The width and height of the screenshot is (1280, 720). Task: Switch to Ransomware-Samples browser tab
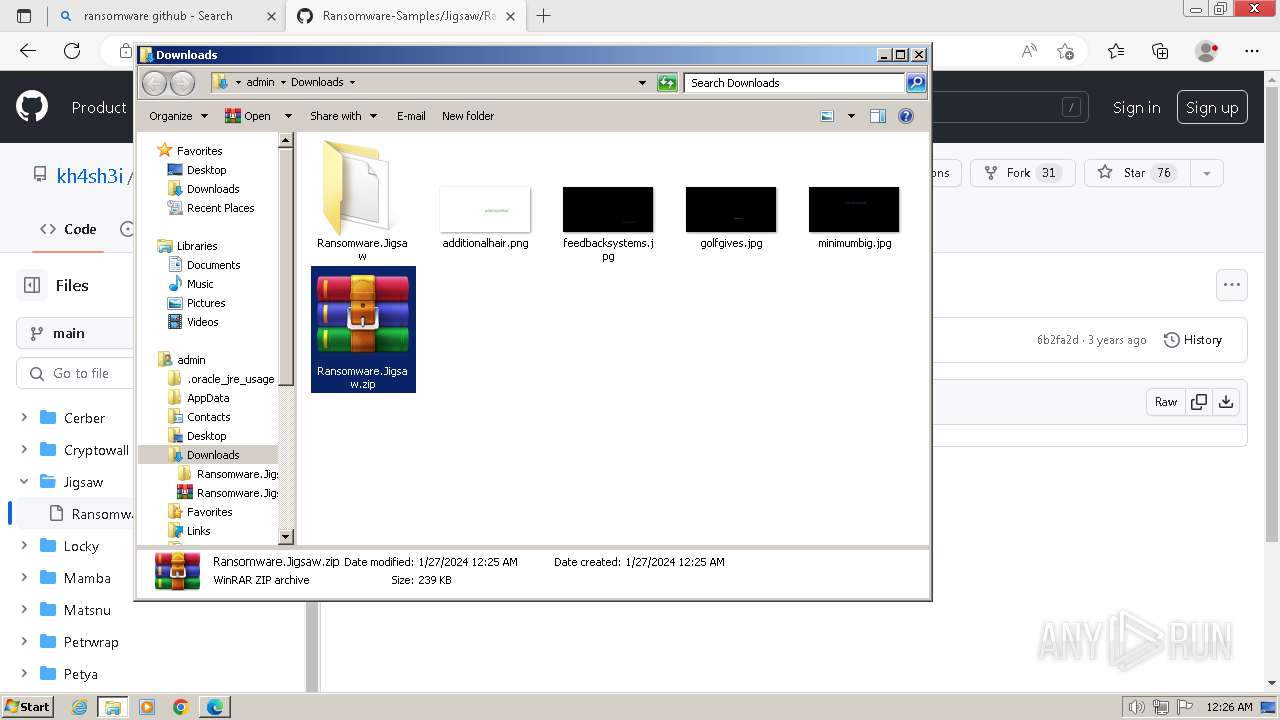click(x=408, y=16)
